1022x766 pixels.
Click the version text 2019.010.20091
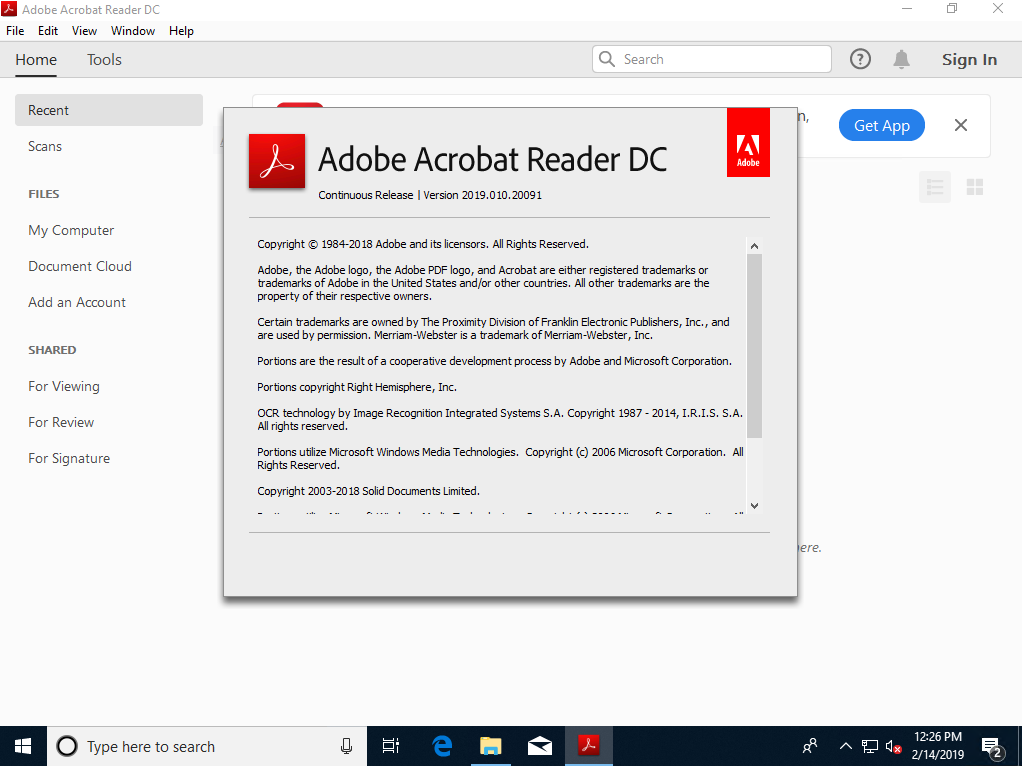pyautogui.click(x=502, y=195)
